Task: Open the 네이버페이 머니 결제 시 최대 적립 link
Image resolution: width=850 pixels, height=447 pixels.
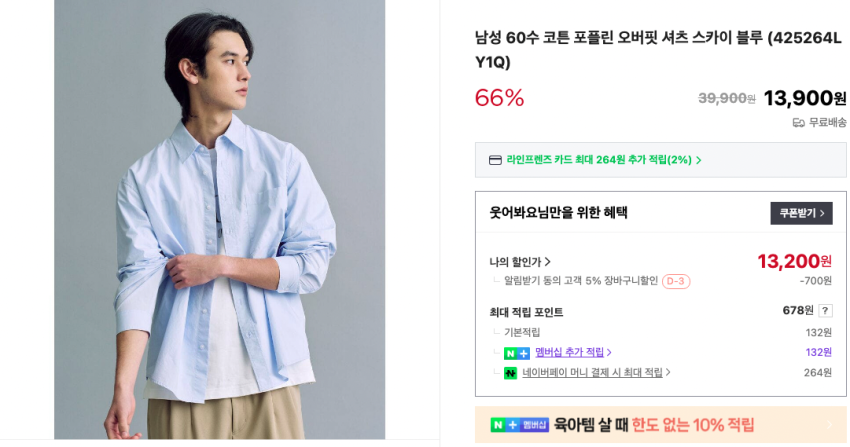Action: pos(592,373)
